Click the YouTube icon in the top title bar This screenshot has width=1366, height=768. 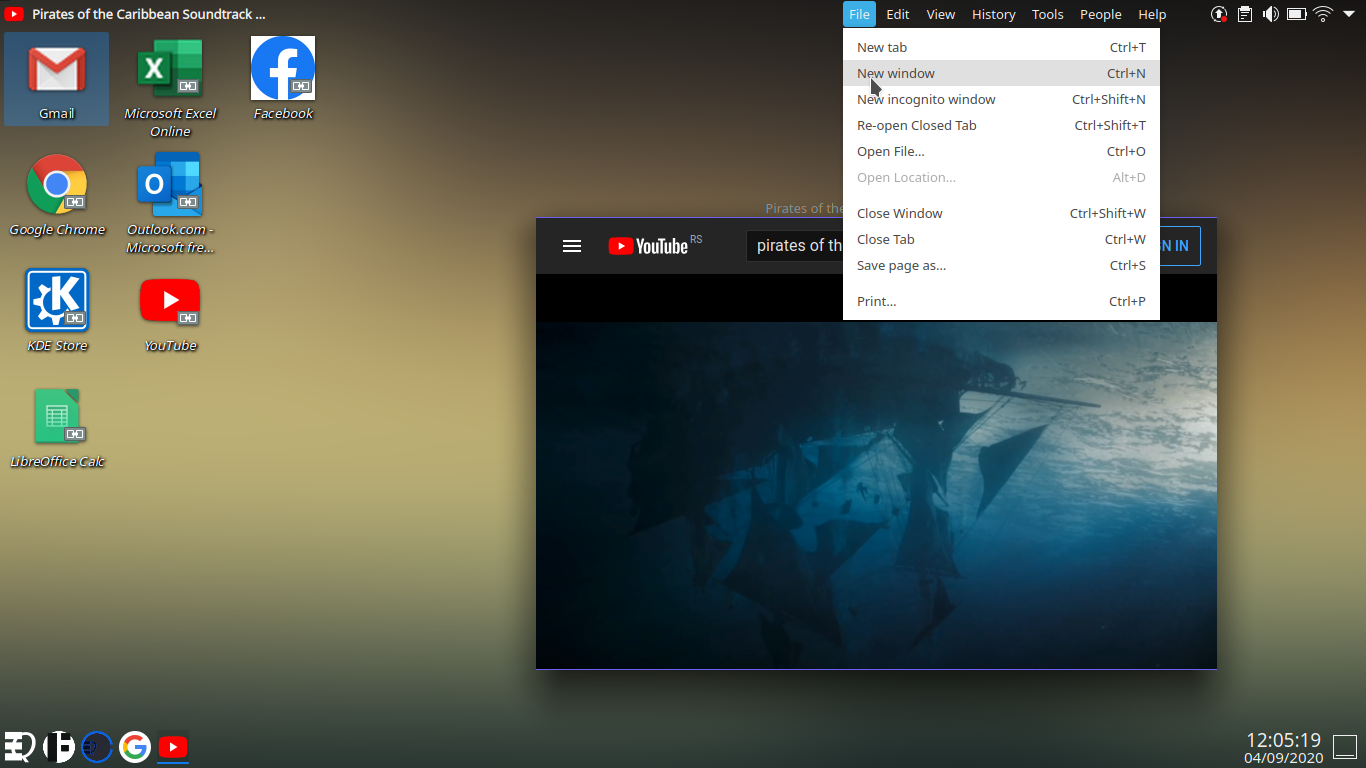14,14
